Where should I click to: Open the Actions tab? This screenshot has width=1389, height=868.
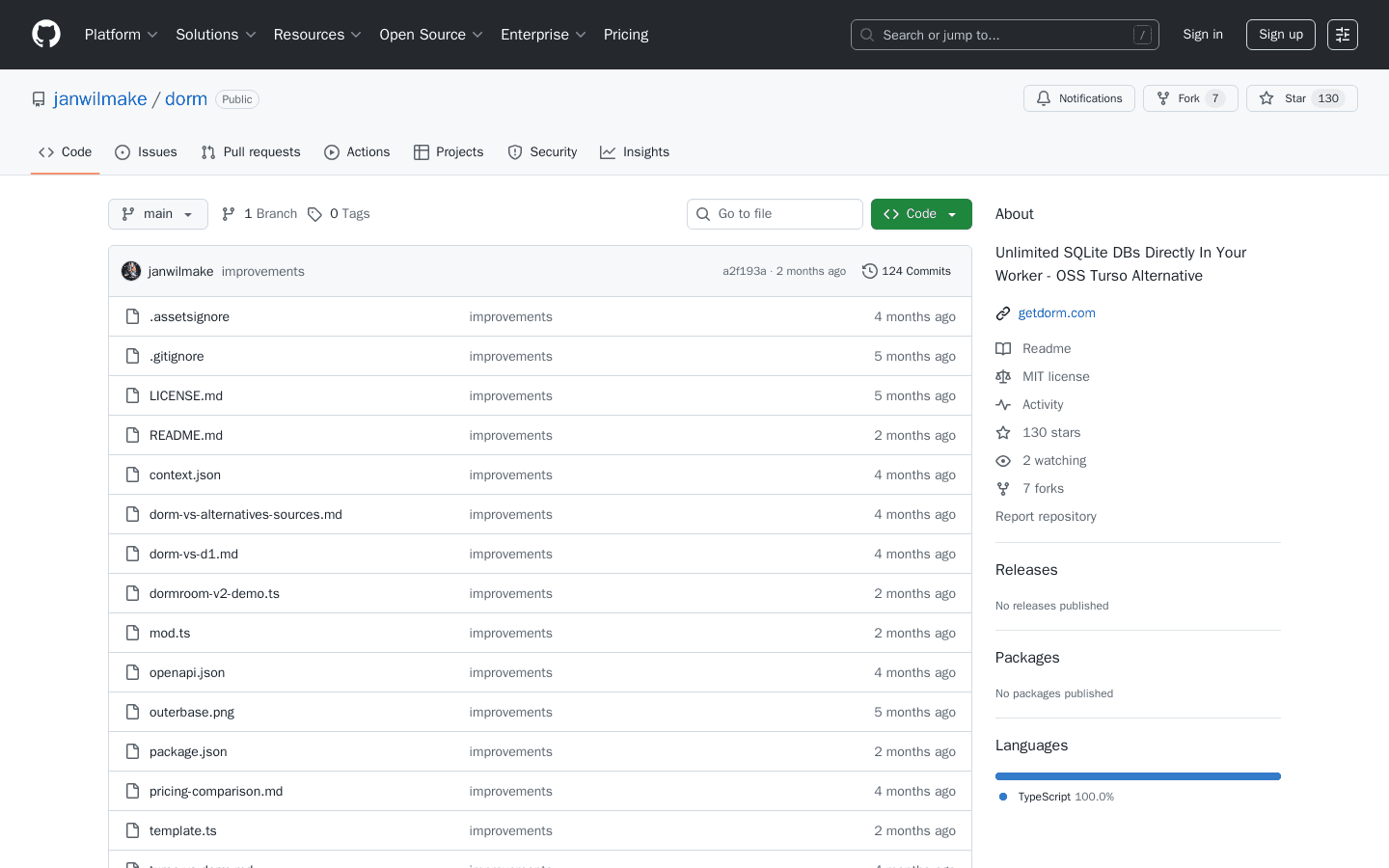[x=357, y=152]
